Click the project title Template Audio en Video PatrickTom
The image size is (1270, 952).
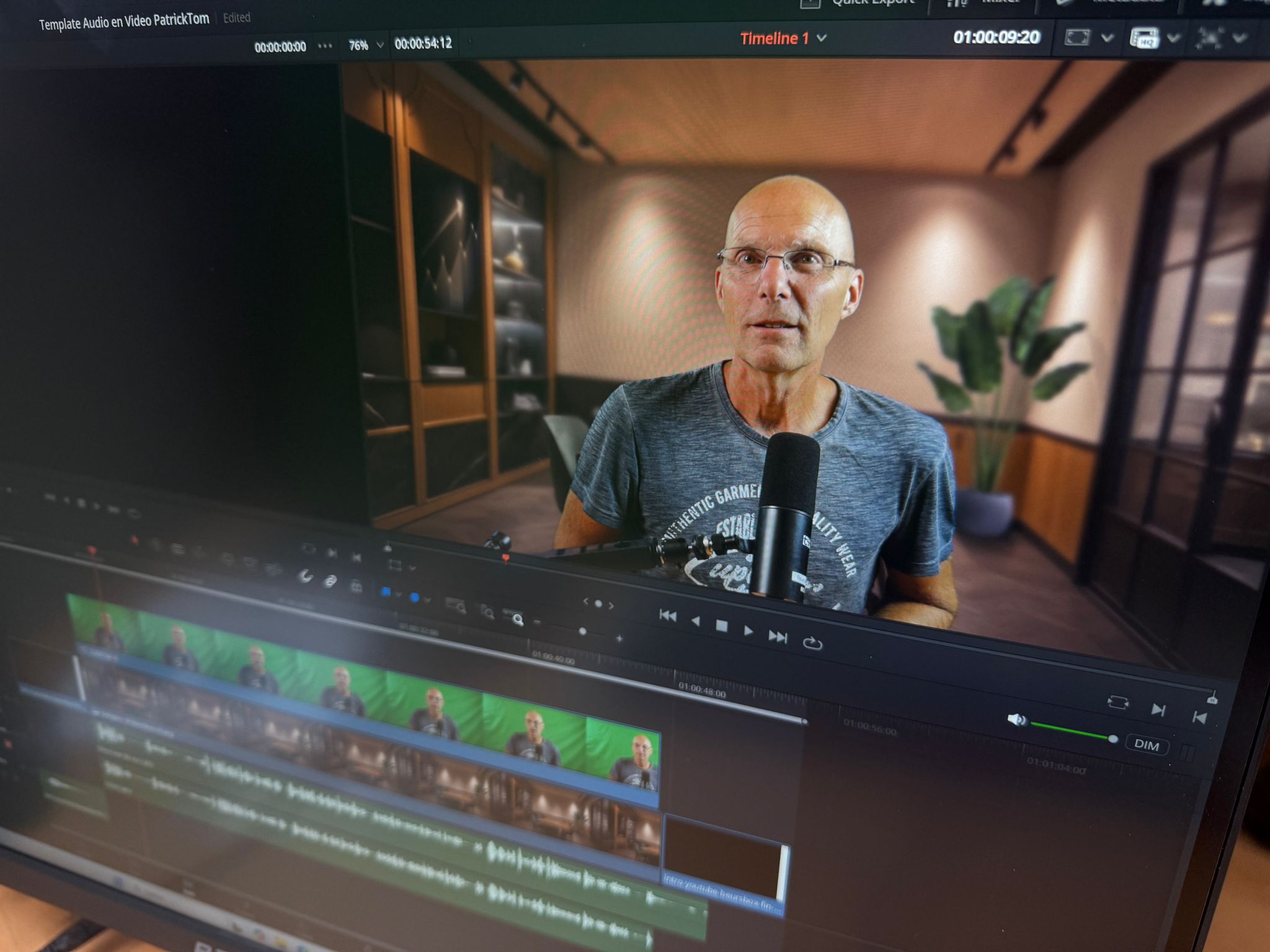coord(124,21)
